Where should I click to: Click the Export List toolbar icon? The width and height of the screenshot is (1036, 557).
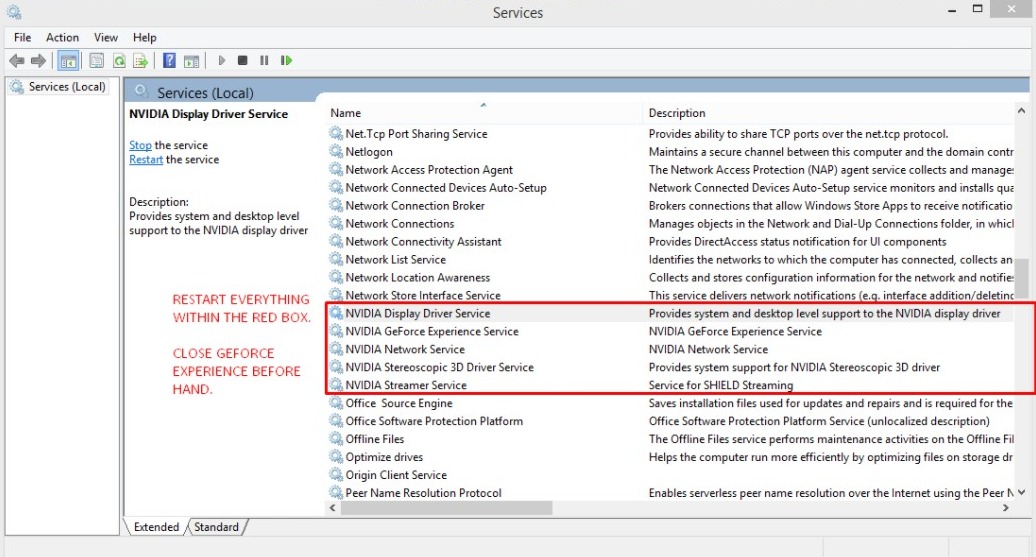(x=141, y=61)
